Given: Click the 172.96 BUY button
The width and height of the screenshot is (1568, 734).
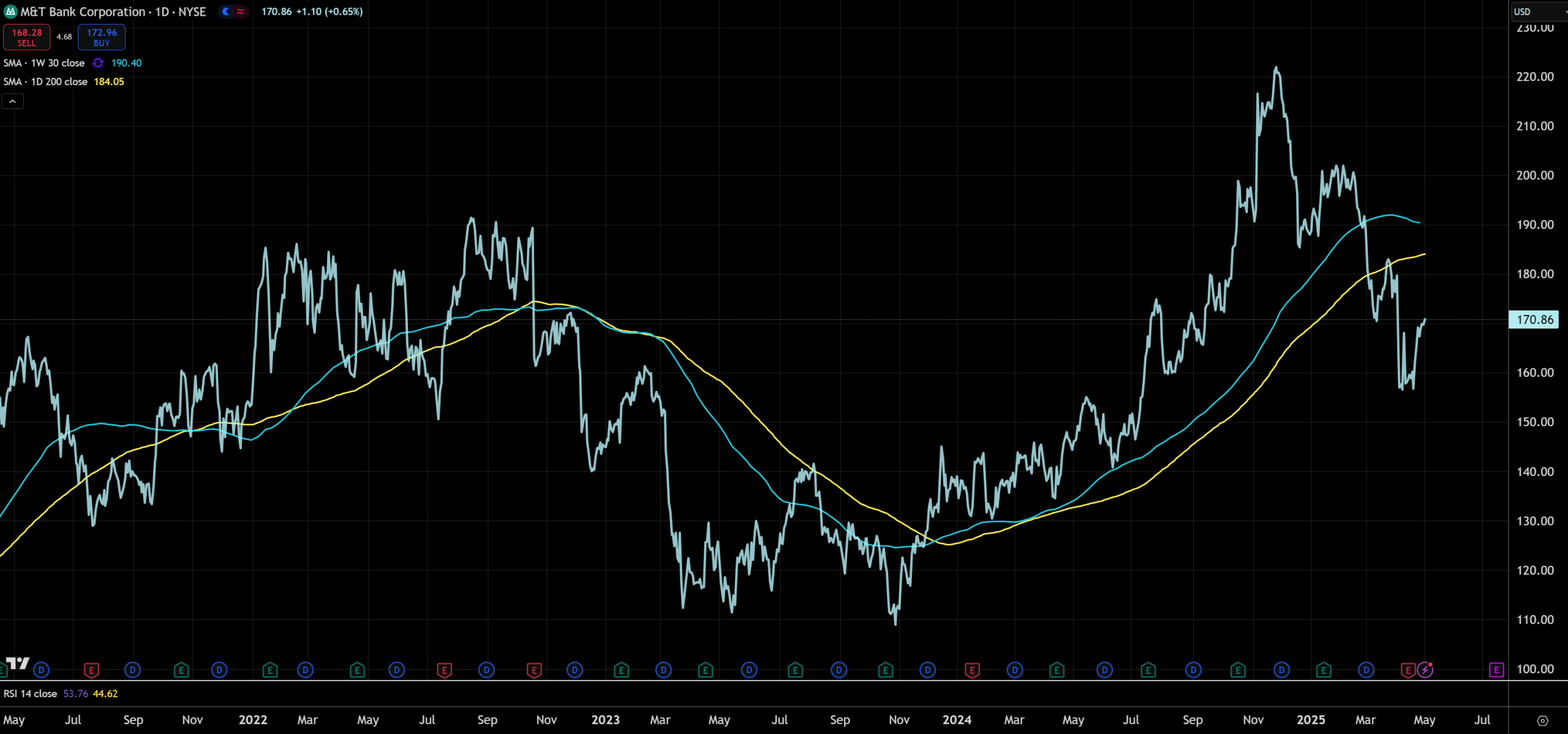Looking at the screenshot, I should click(102, 37).
